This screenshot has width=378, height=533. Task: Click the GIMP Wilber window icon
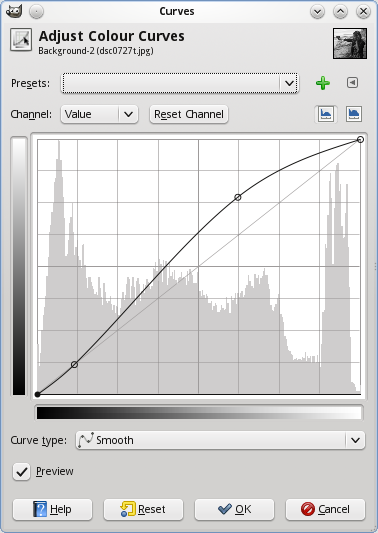14,11
